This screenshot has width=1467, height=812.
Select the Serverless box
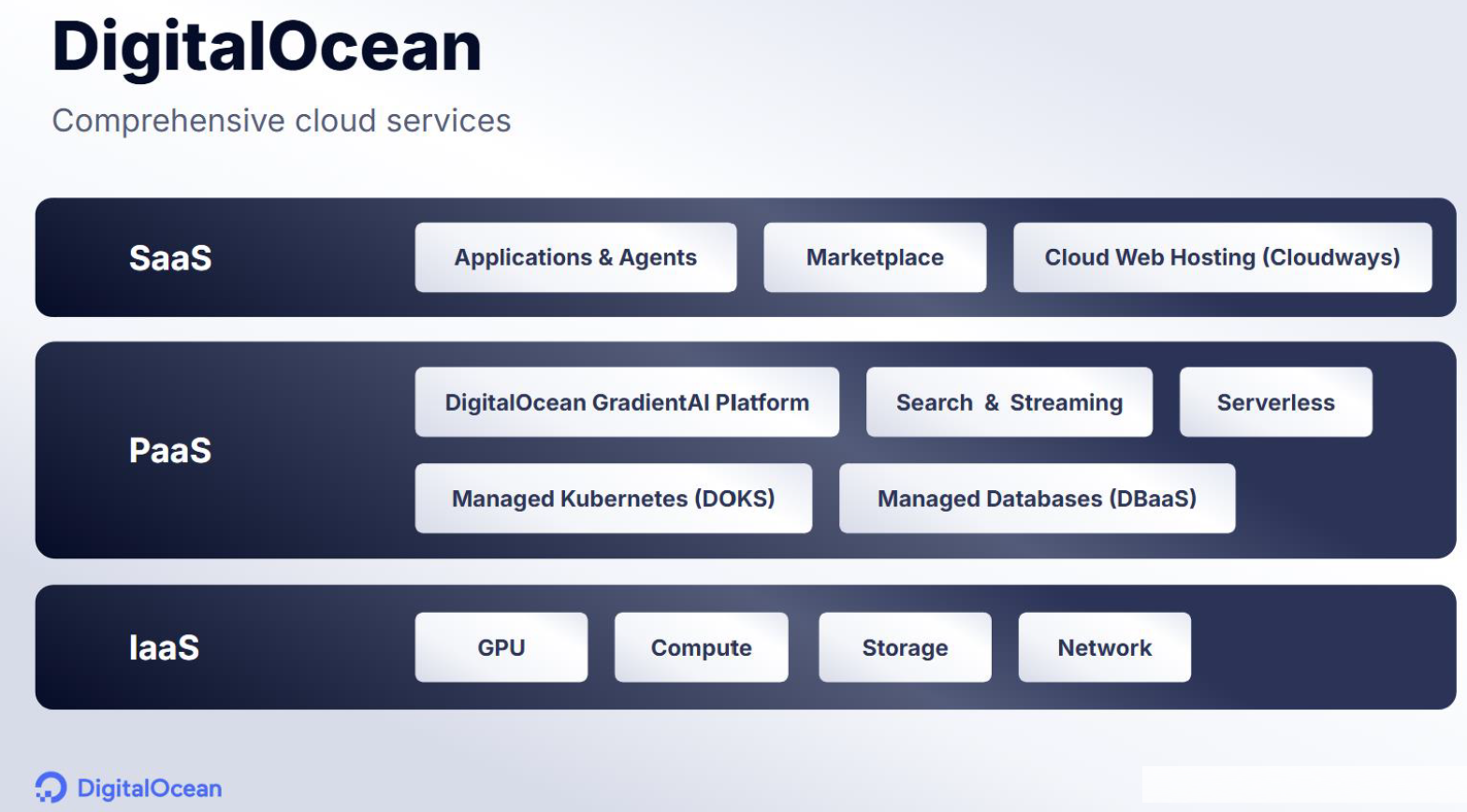pyautogui.click(x=1275, y=402)
